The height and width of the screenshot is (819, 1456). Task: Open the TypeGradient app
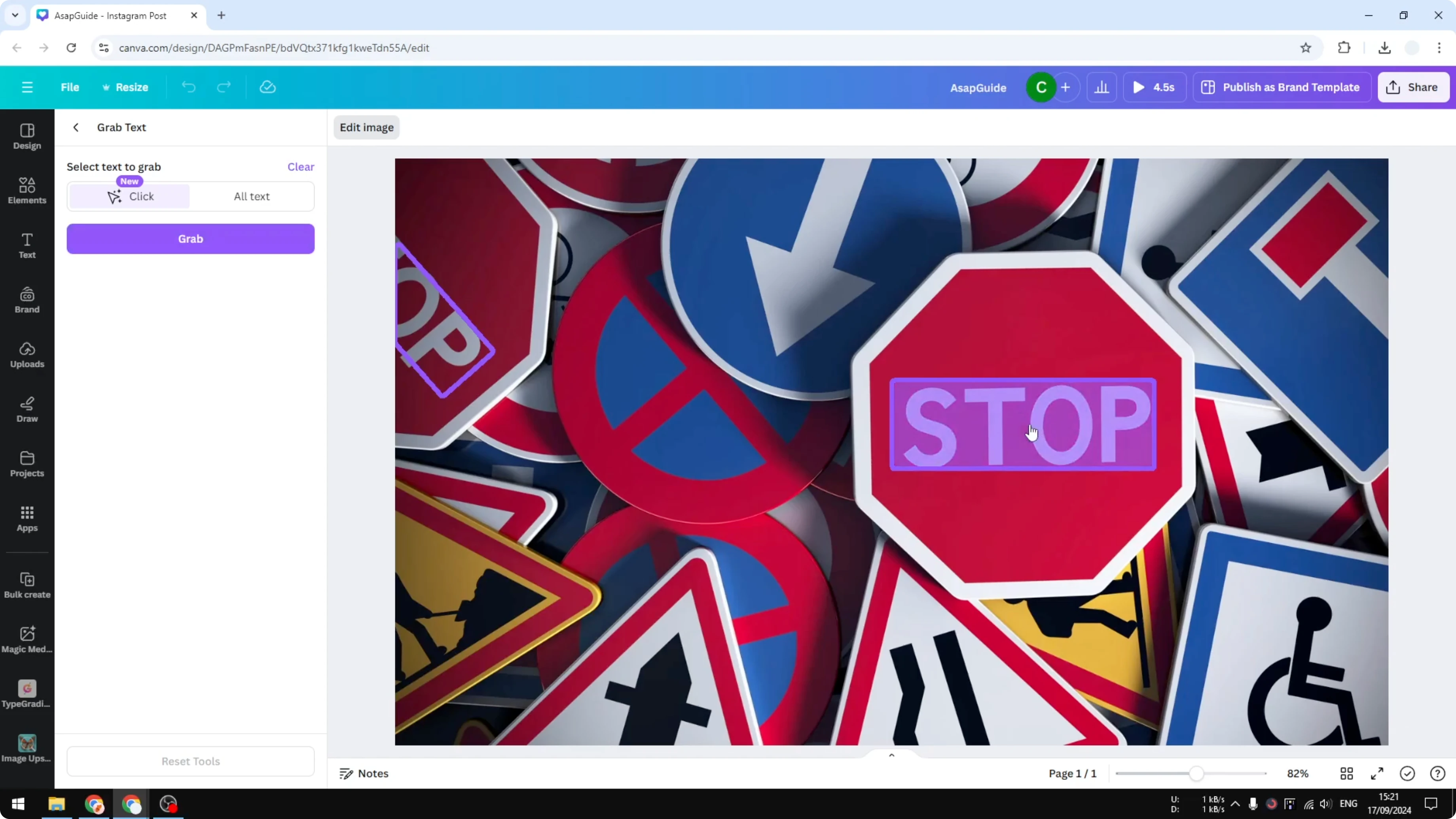point(27,695)
